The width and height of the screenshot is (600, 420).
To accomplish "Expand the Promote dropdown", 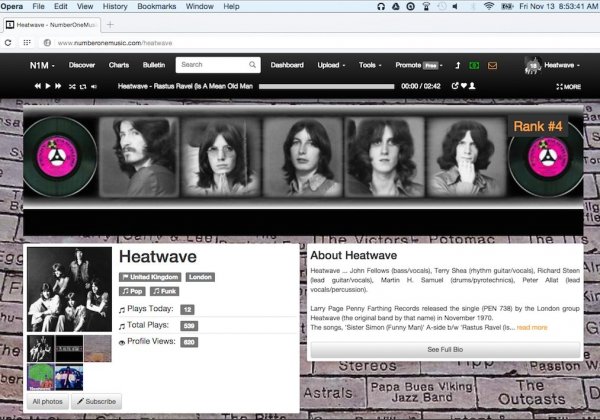I will [x=419, y=65].
